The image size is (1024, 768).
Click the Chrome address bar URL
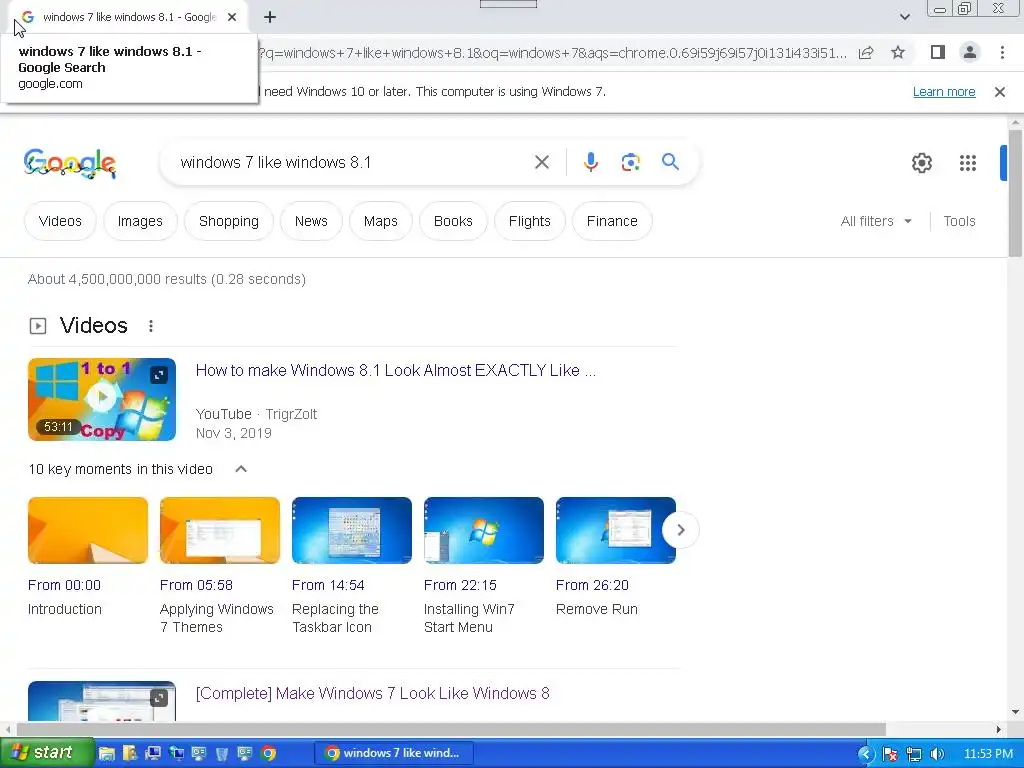(552, 53)
